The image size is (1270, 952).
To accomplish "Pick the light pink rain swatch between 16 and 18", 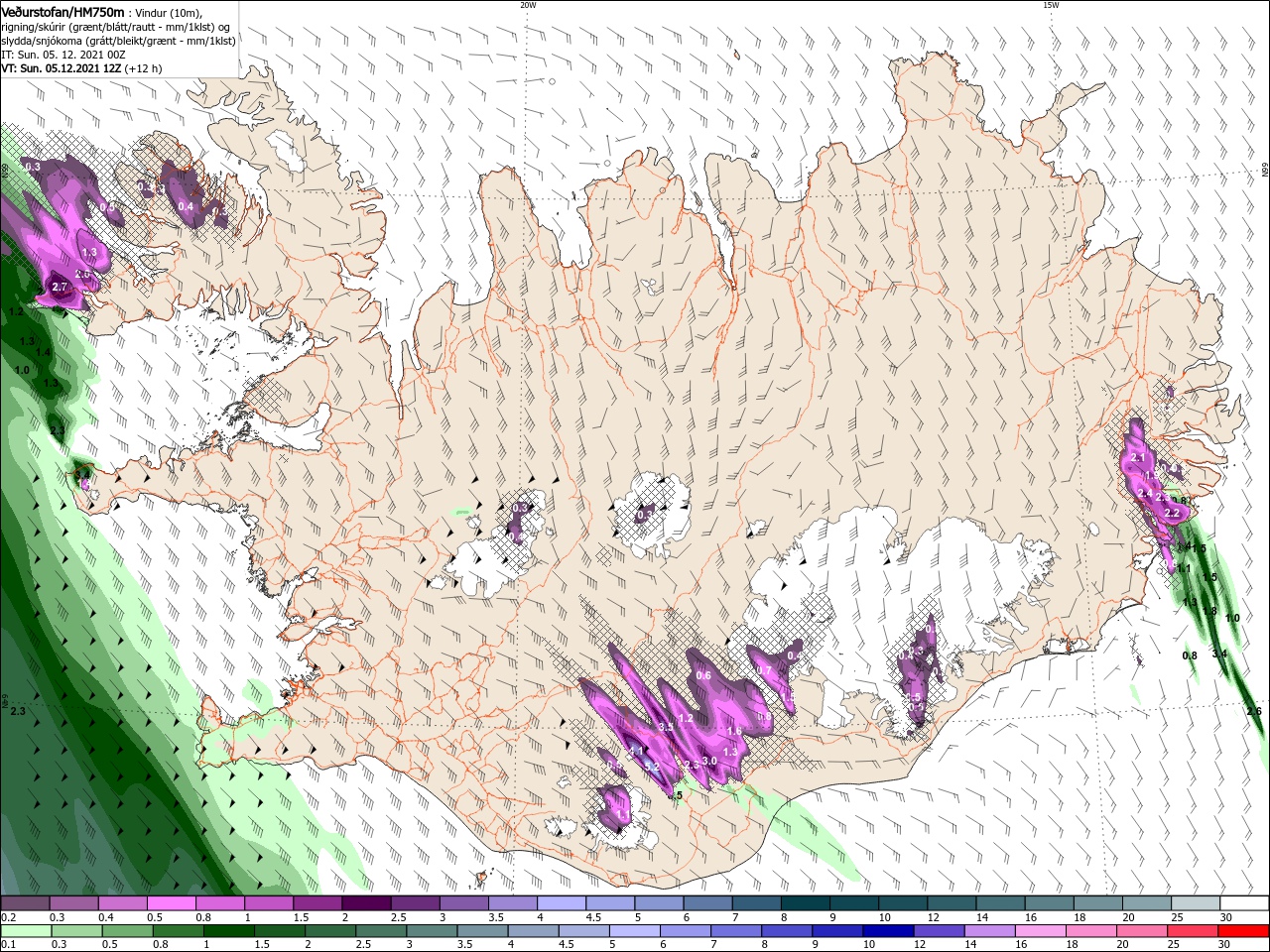I will [x=1042, y=931].
